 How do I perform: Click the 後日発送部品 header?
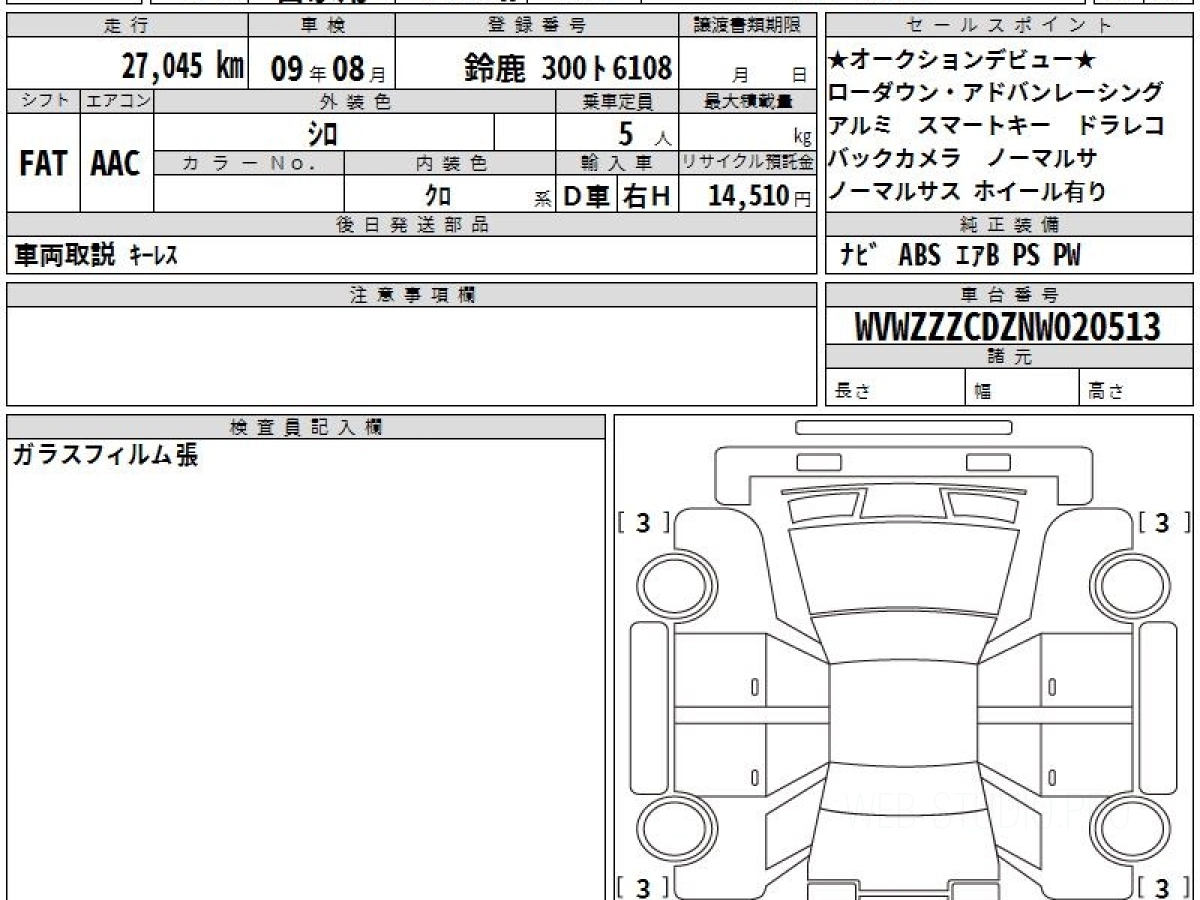[412, 226]
